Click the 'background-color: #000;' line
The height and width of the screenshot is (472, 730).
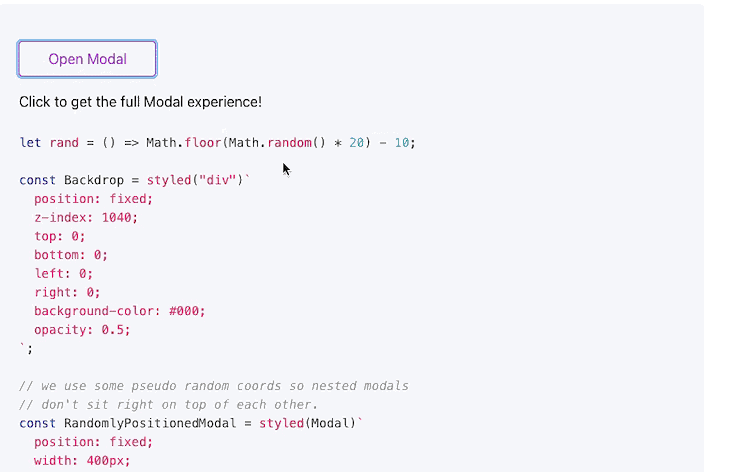(120, 310)
